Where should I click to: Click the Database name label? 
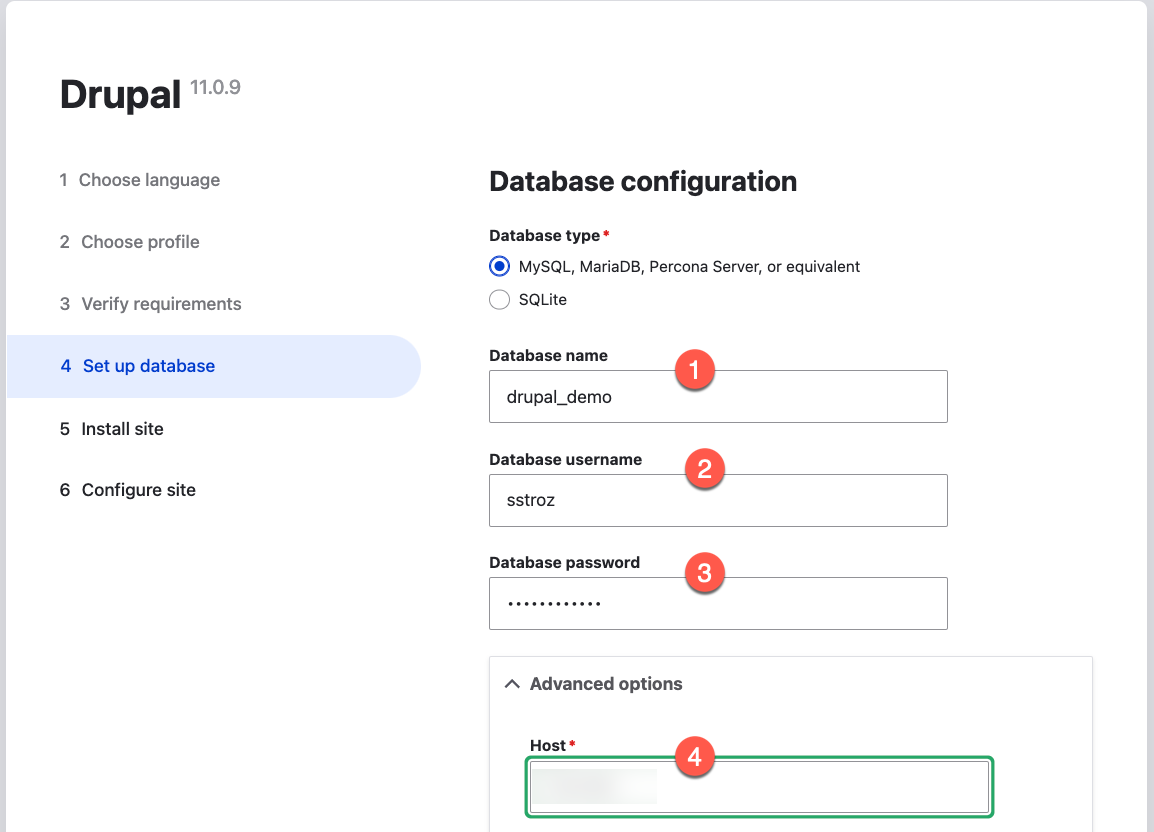click(x=548, y=356)
